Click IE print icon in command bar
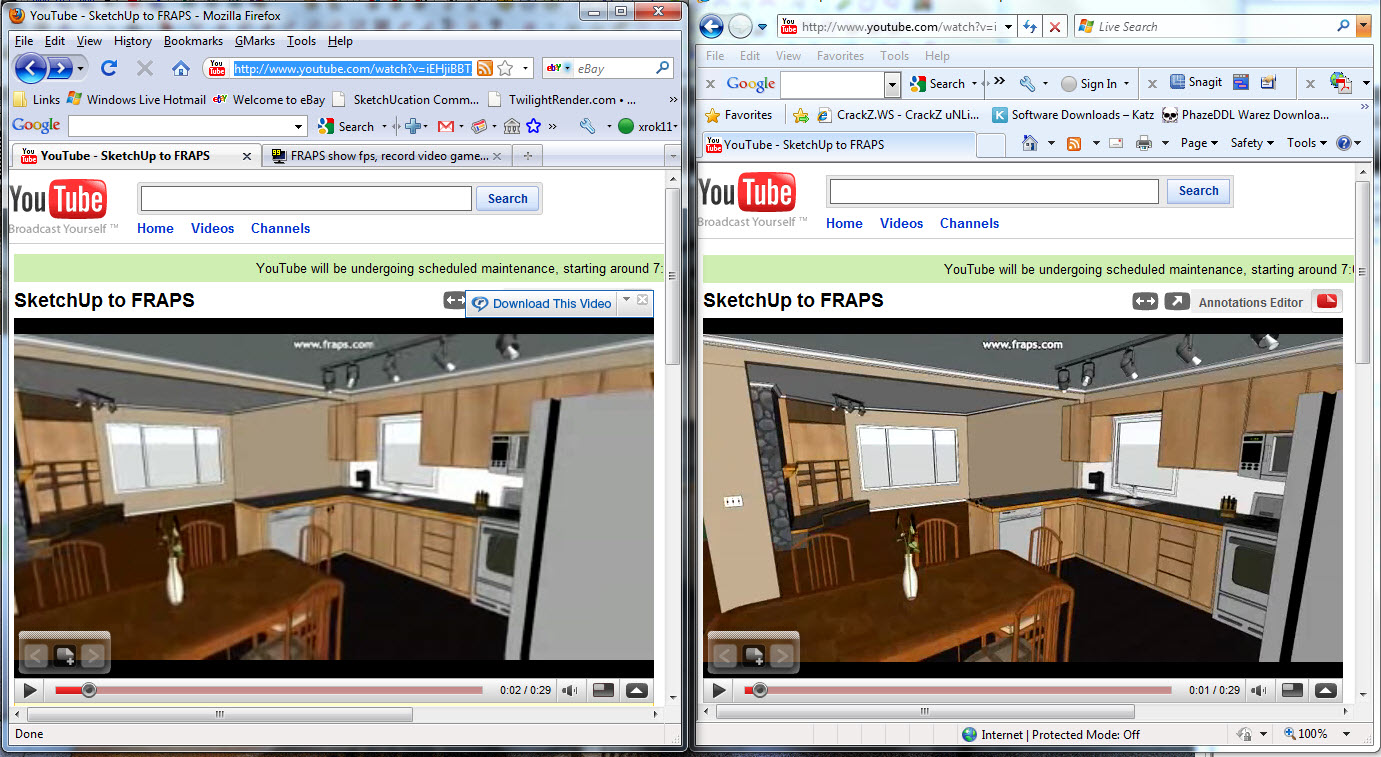 (x=1144, y=144)
